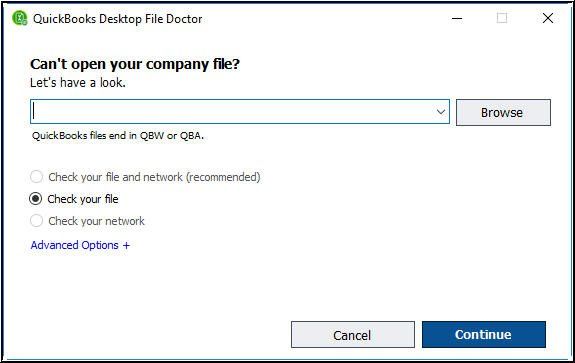The image size is (575, 363).
Task: Select the 'Check your file' radio button
Action: point(36,199)
